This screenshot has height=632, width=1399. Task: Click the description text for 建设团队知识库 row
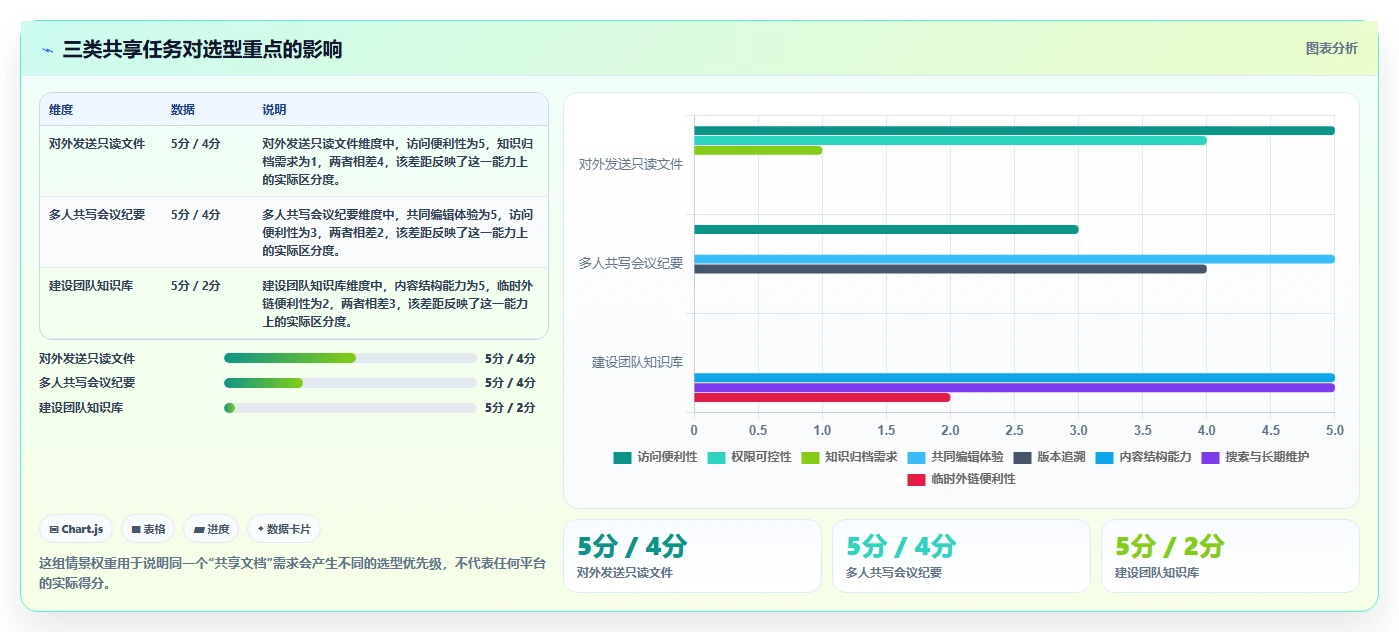(397, 304)
